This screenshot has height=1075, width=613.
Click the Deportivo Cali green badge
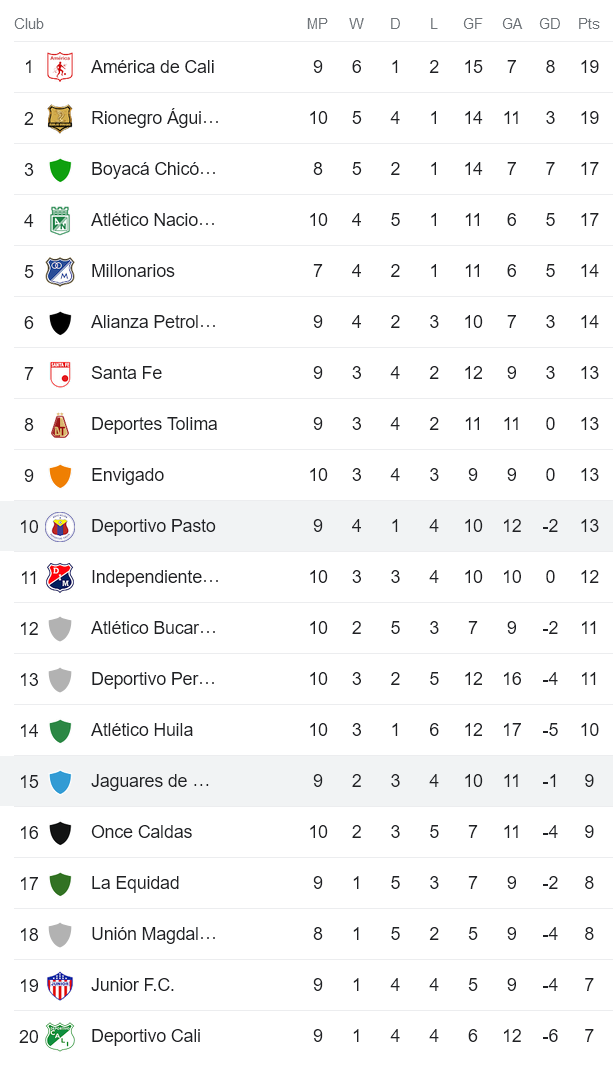(x=60, y=1036)
